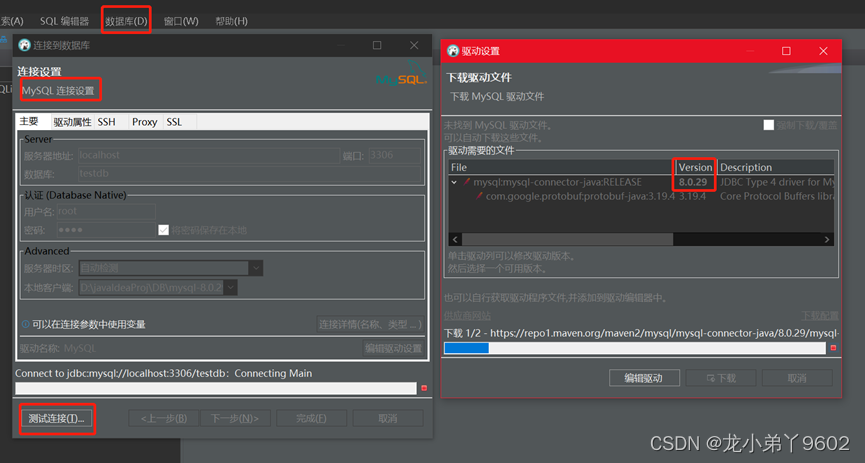Click the 3.19.4 version cell

tap(692, 196)
